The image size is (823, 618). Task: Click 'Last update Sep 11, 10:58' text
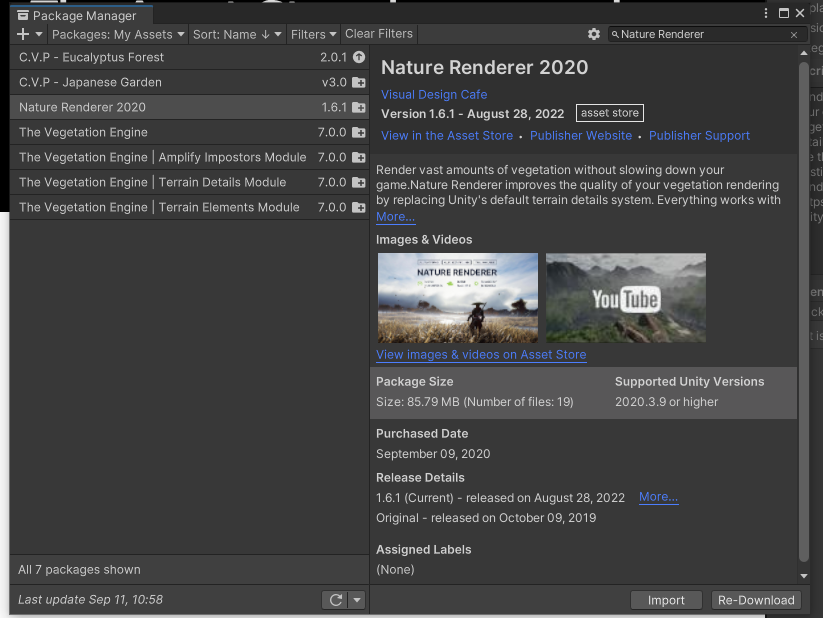(90, 600)
